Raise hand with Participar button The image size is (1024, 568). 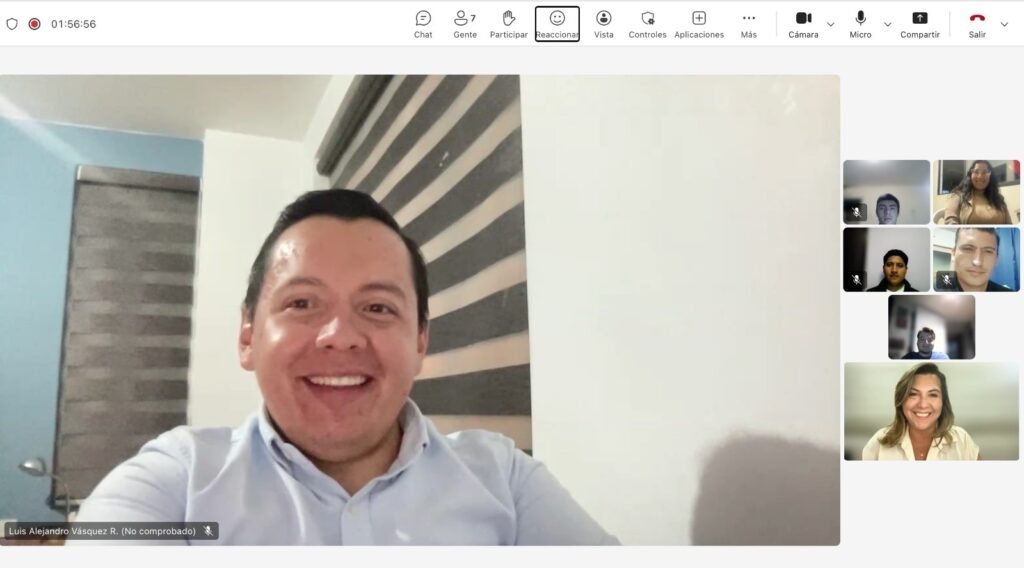[x=508, y=23]
